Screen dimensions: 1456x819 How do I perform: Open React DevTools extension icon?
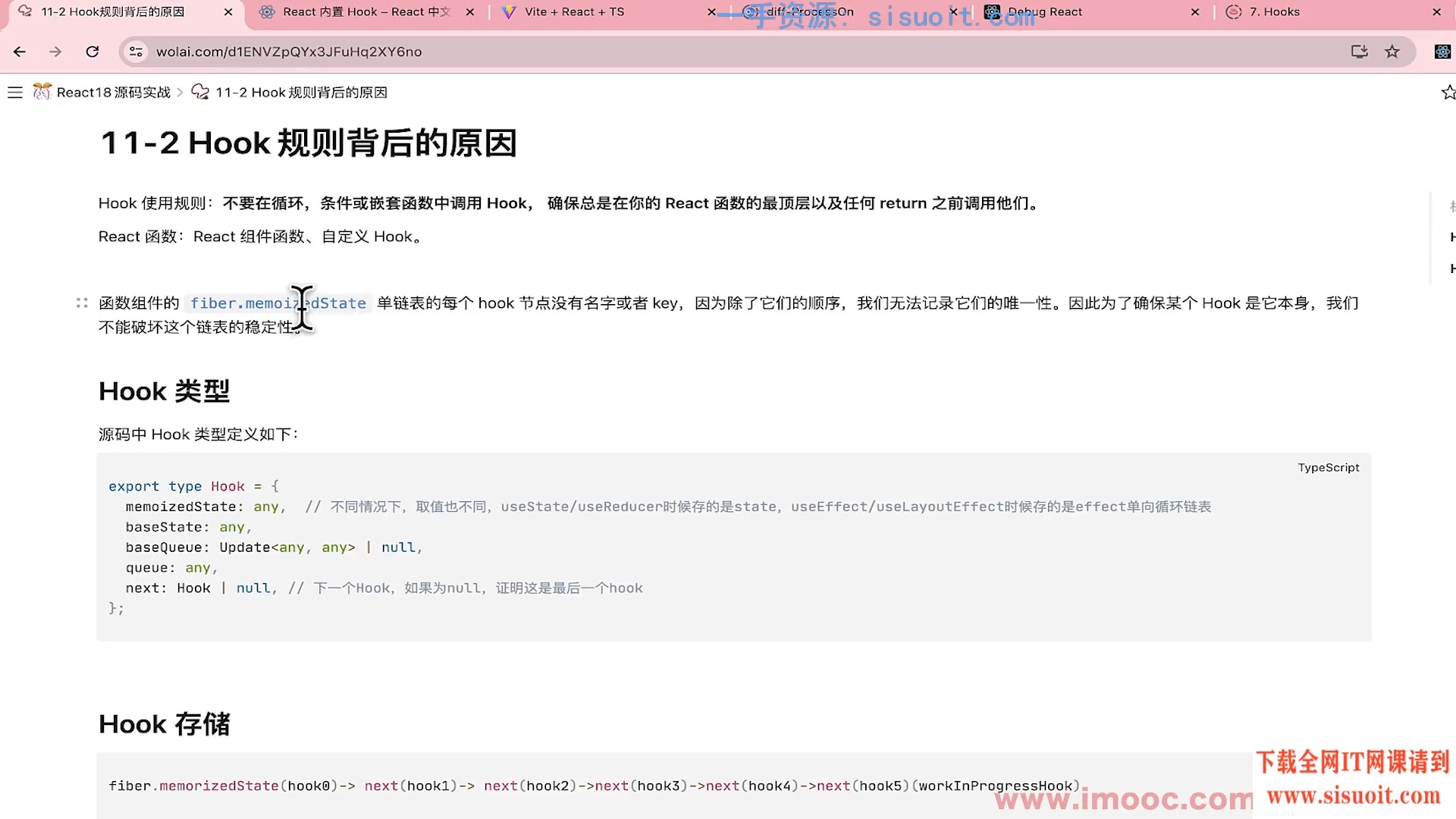[1442, 52]
